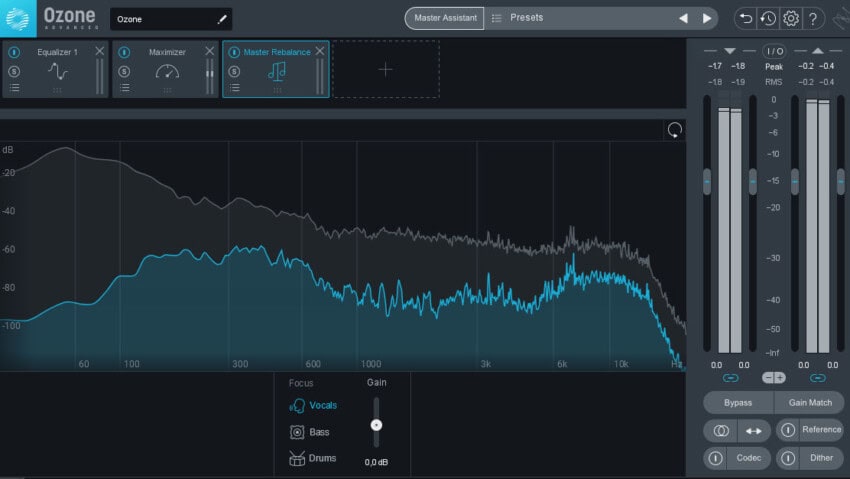Open the Help question mark
The width and height of the screenshot is (850, 479).
click(813, 18)
